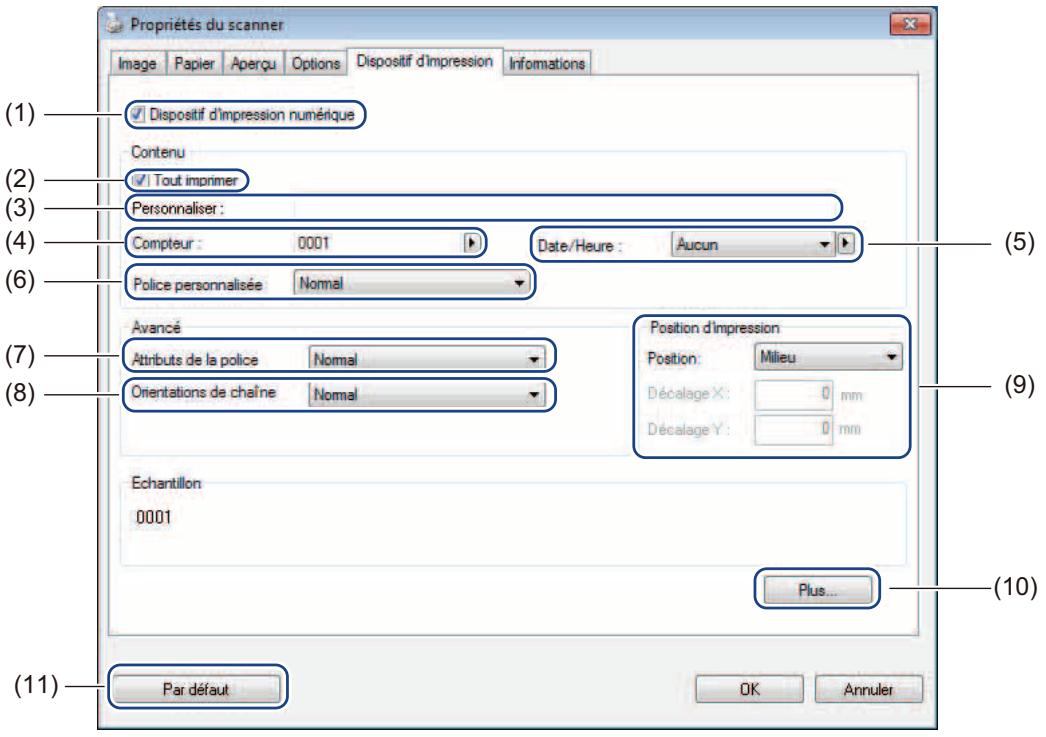Select the Dispositif d'impression tab
This screenshot has height=737, width=1046.
(x=424, y=61)
